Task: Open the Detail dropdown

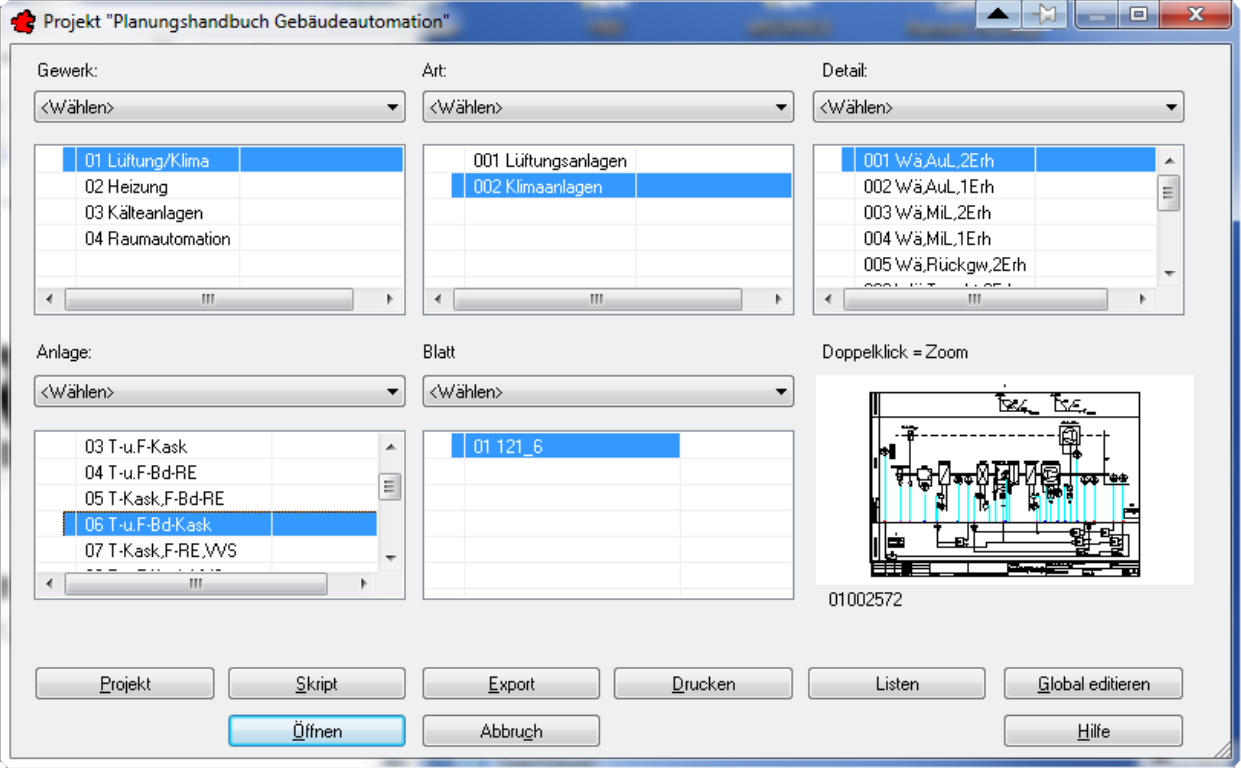Action: pyautogui.click(x=998, y=107)
